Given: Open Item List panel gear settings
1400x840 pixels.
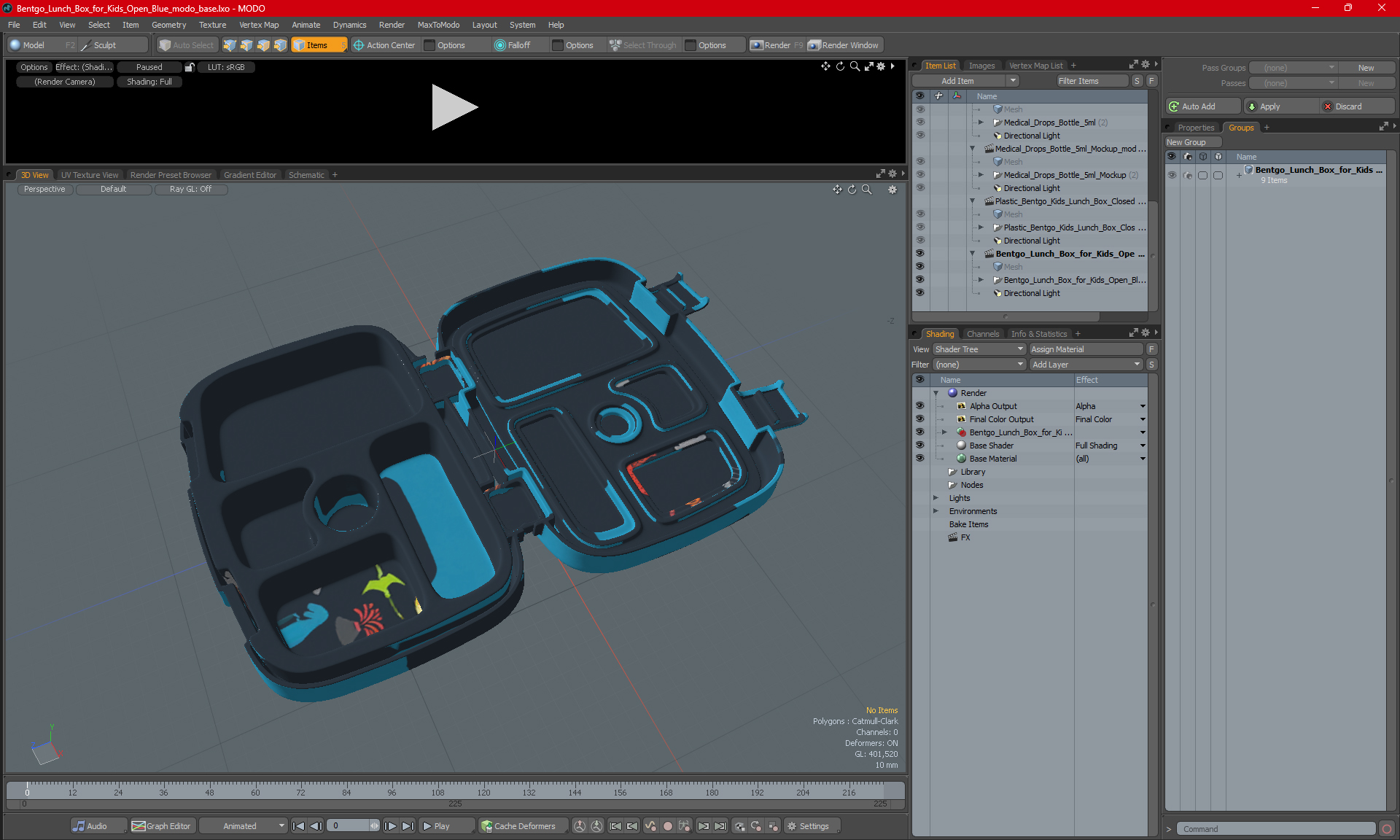Looking at the screenshot, I should (1146, 65).
